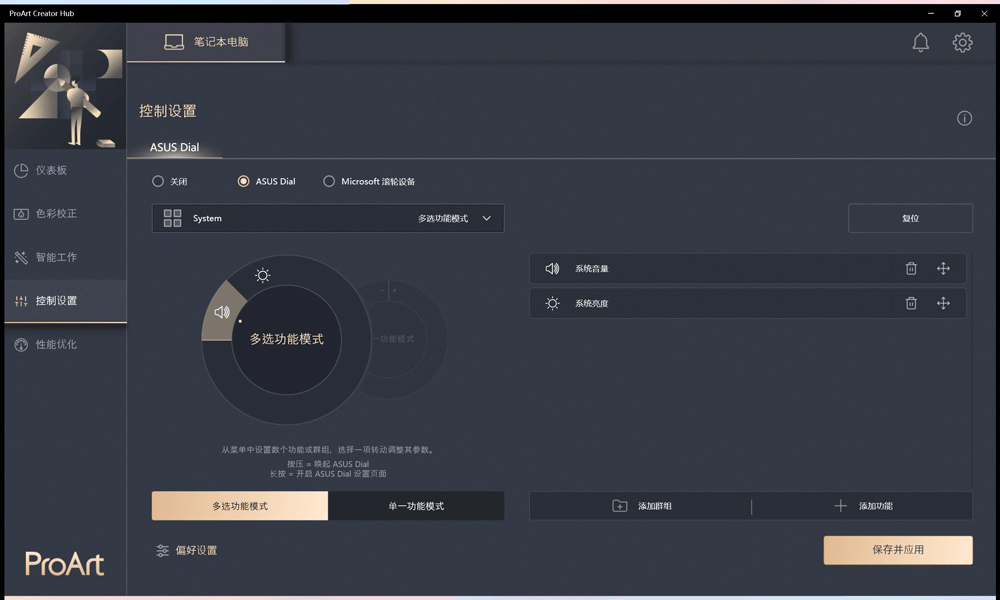Open the 智能工作 sidebar section
This screenshot has height=600, width=1000.
tap(66, 257)
